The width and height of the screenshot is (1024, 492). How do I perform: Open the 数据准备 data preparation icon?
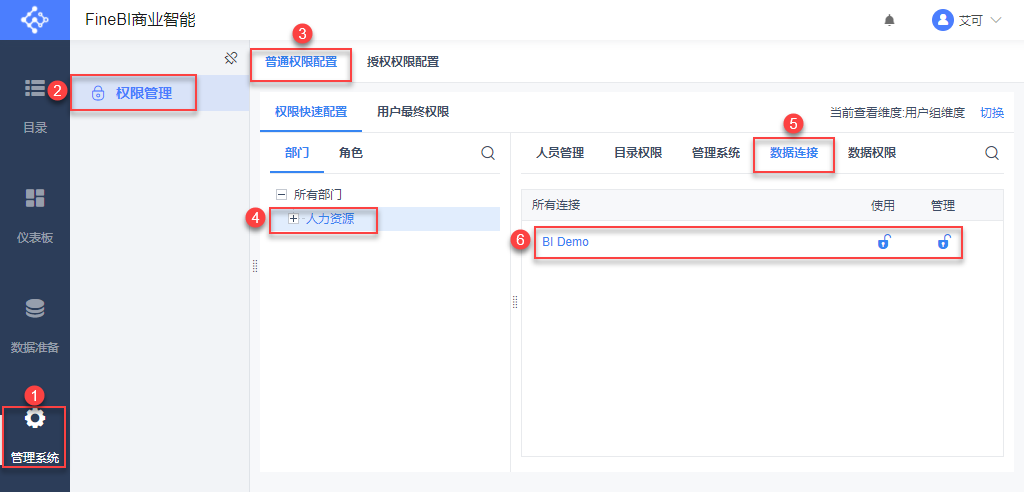pos(35,308)
